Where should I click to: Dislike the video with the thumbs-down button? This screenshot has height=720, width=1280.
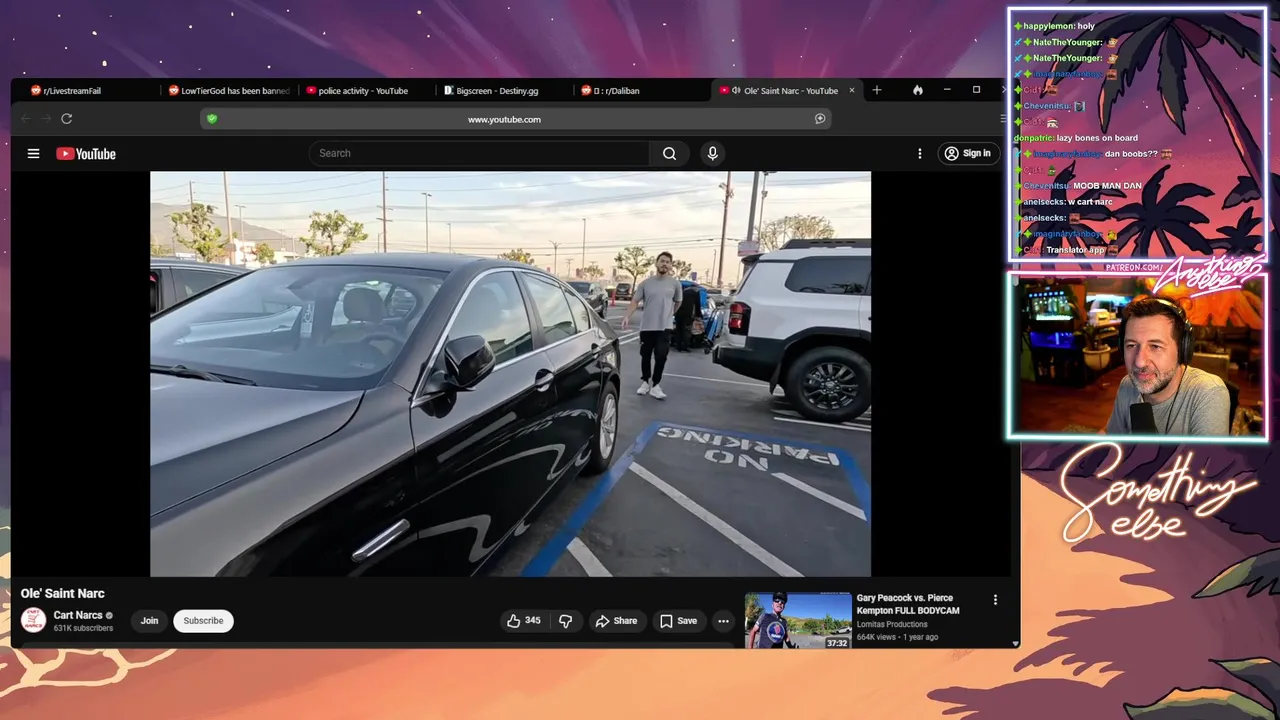coord(565,621)
